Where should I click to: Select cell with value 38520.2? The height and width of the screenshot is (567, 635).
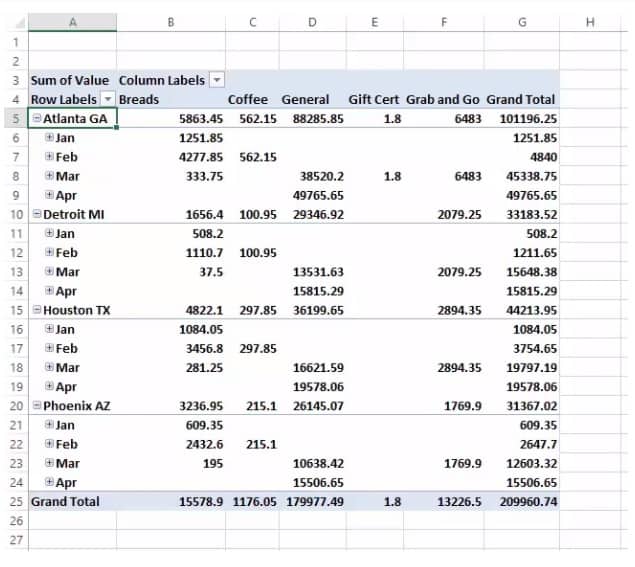pos(312,176)
